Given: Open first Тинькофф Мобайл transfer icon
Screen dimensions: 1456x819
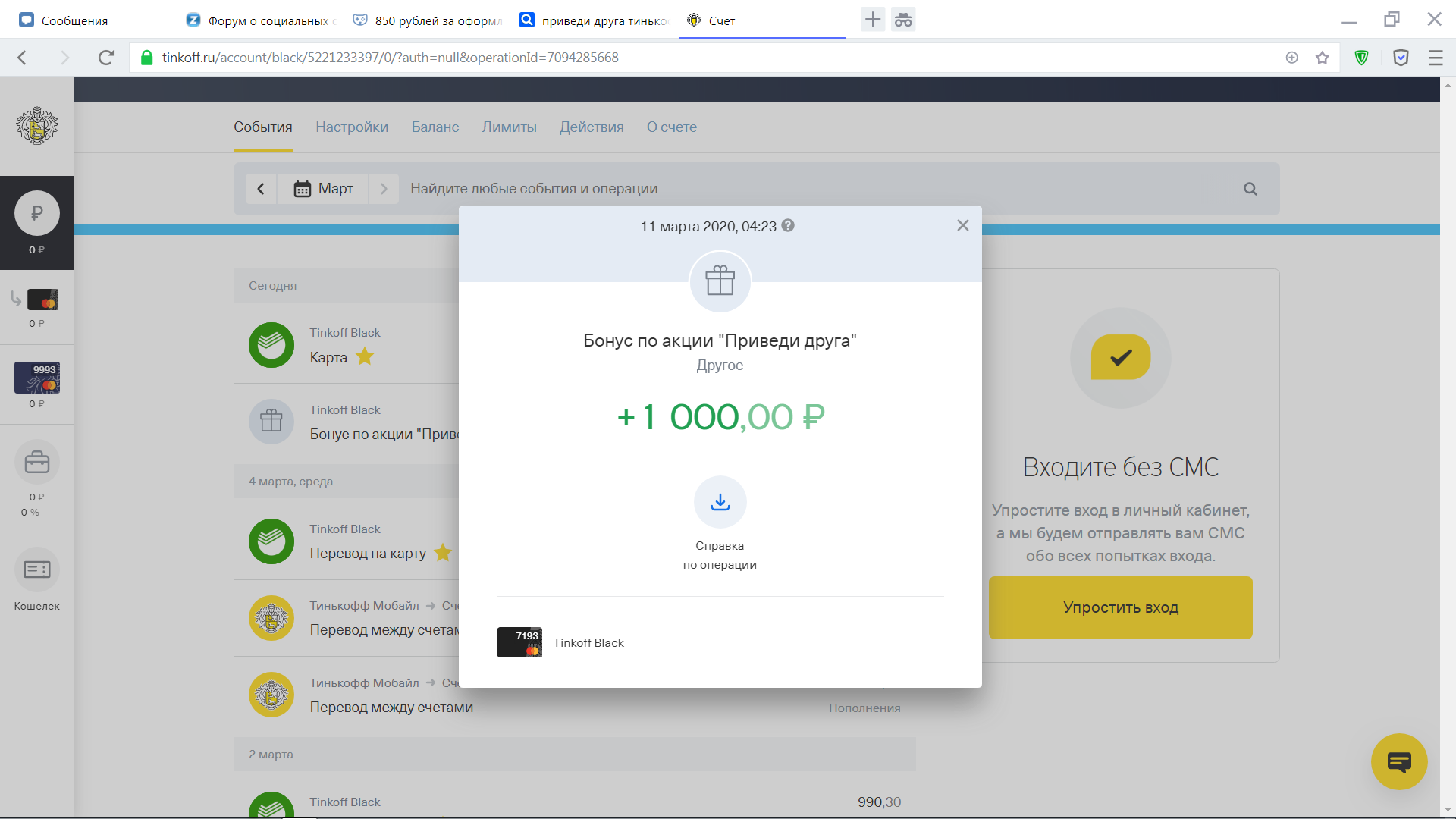Looking at the screenshot, I should pyautogui.click(x=271, y=618).
